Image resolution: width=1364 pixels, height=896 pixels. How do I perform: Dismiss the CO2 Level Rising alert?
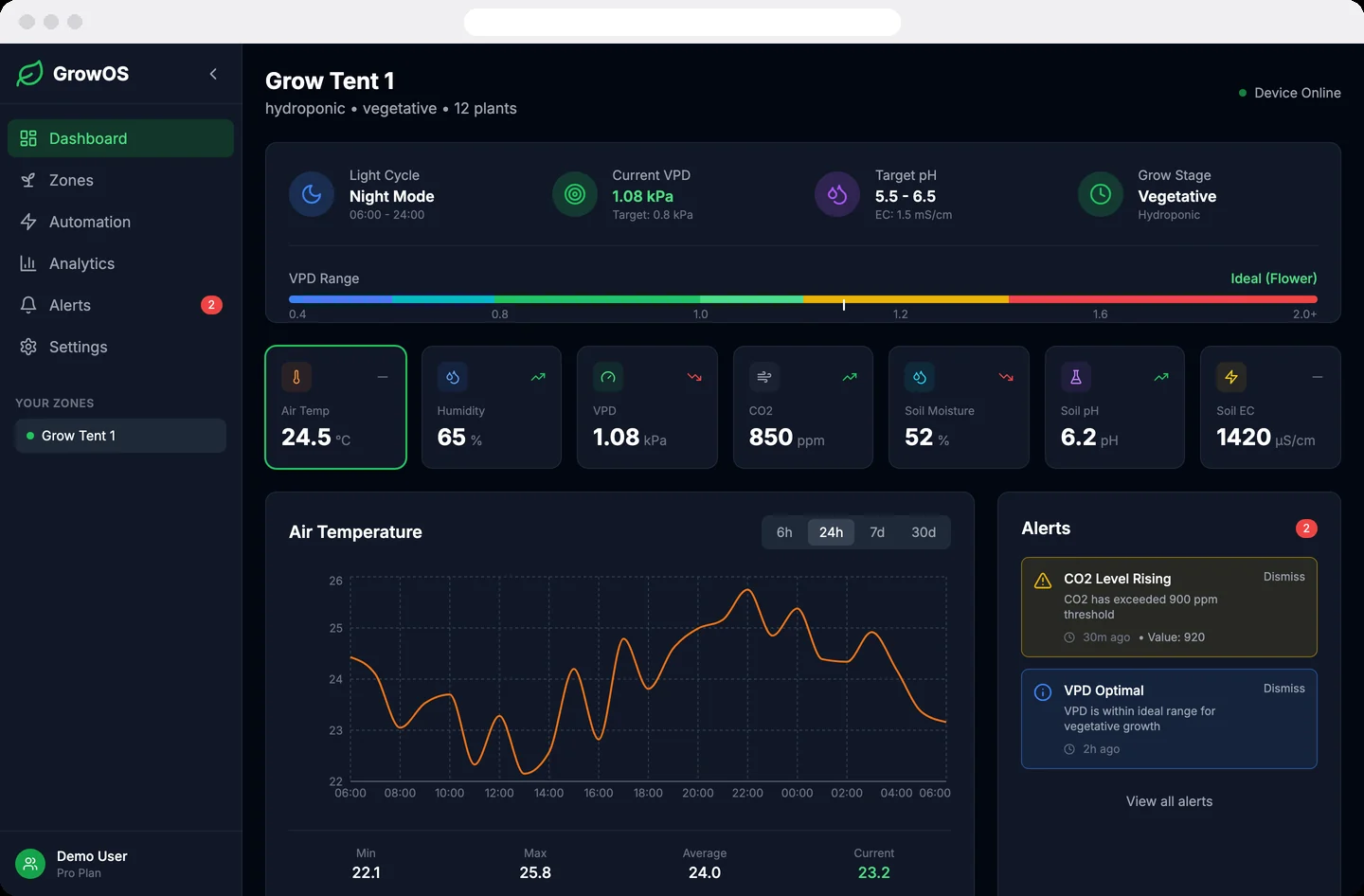click(1284, 577)
